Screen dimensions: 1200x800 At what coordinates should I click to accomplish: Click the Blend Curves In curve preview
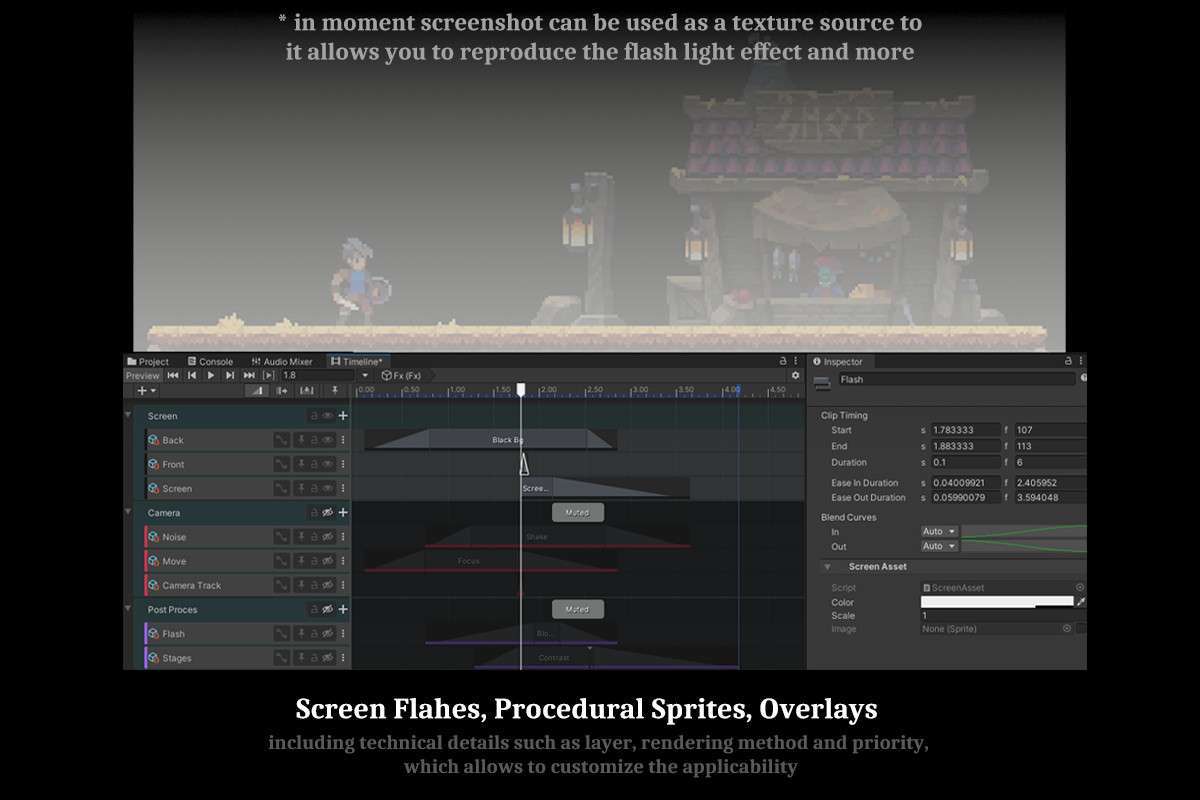pyautogui.click(x=1024, y=531)
